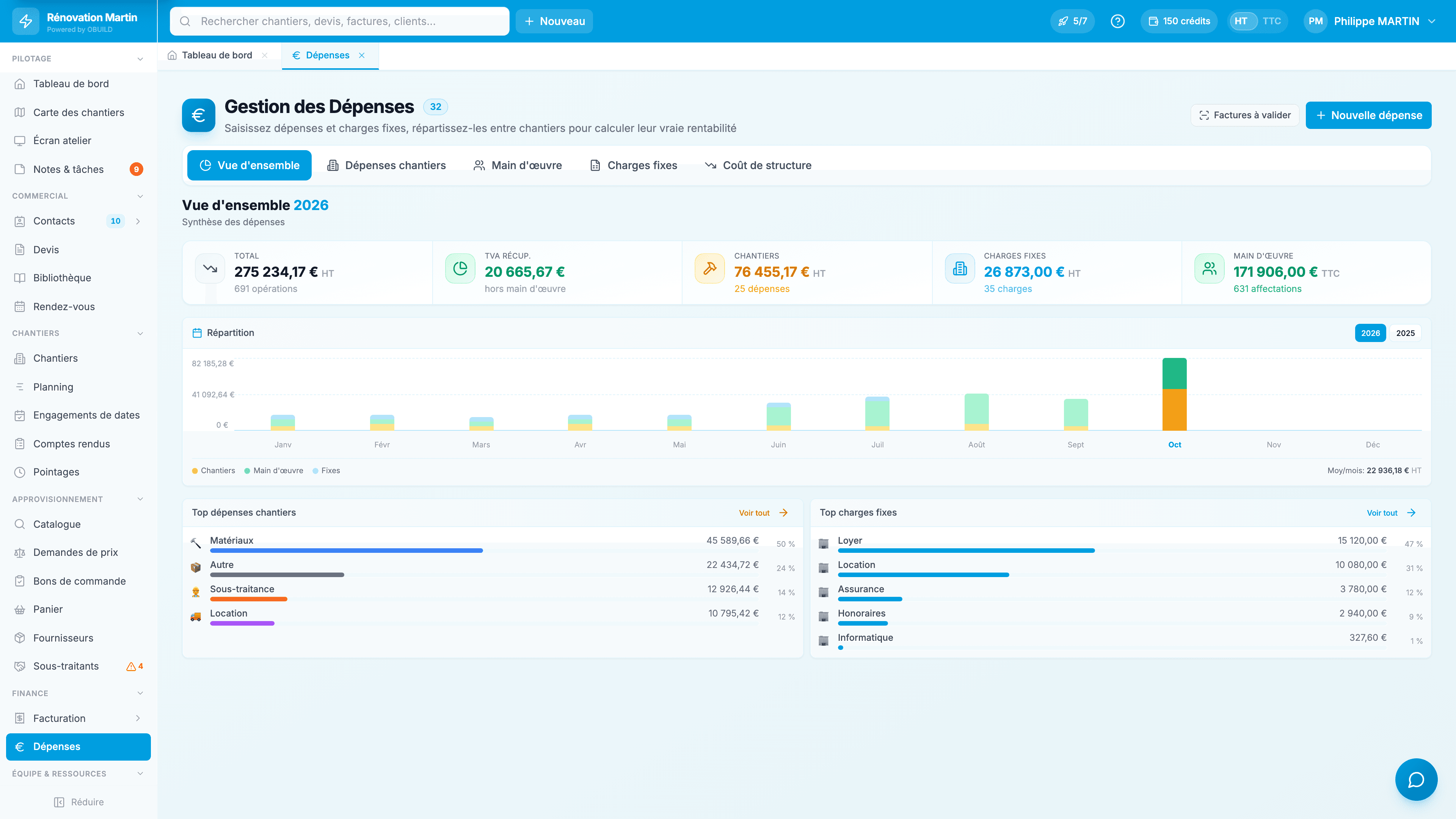Click the October bar in Répartition chart

pos(1175,394)
